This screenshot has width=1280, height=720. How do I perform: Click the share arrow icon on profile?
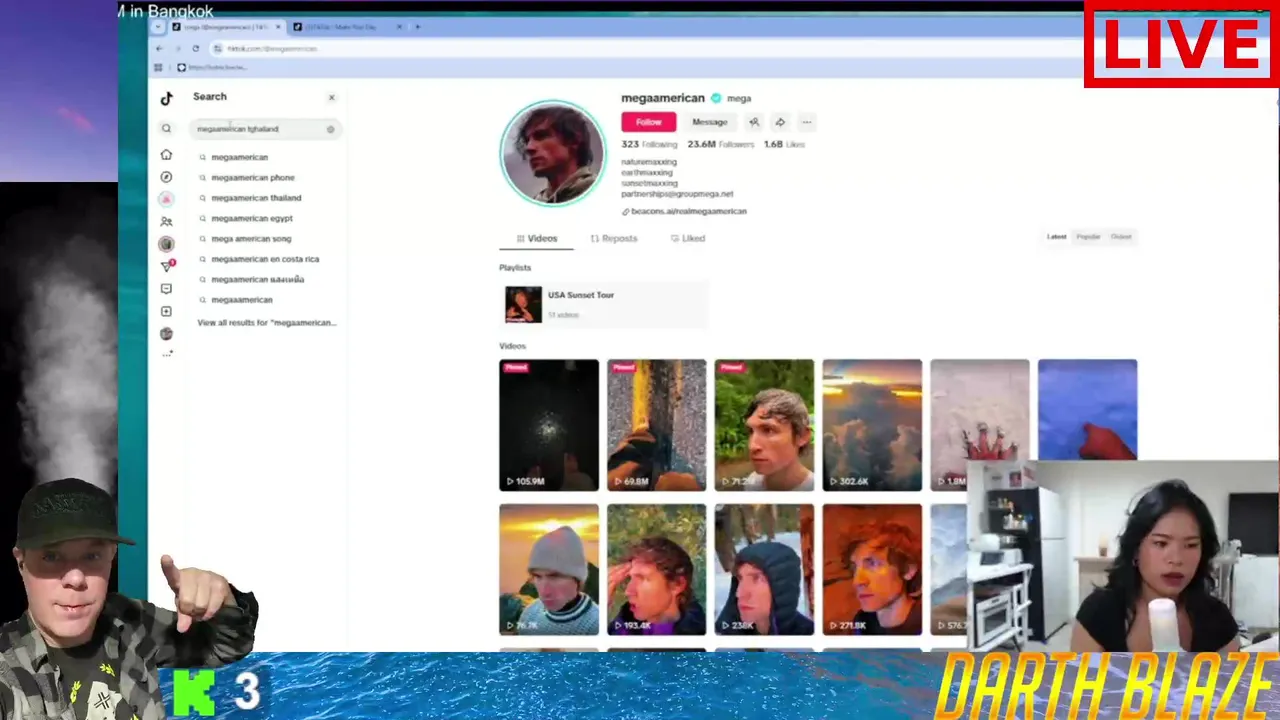click(x=780, y=122)
